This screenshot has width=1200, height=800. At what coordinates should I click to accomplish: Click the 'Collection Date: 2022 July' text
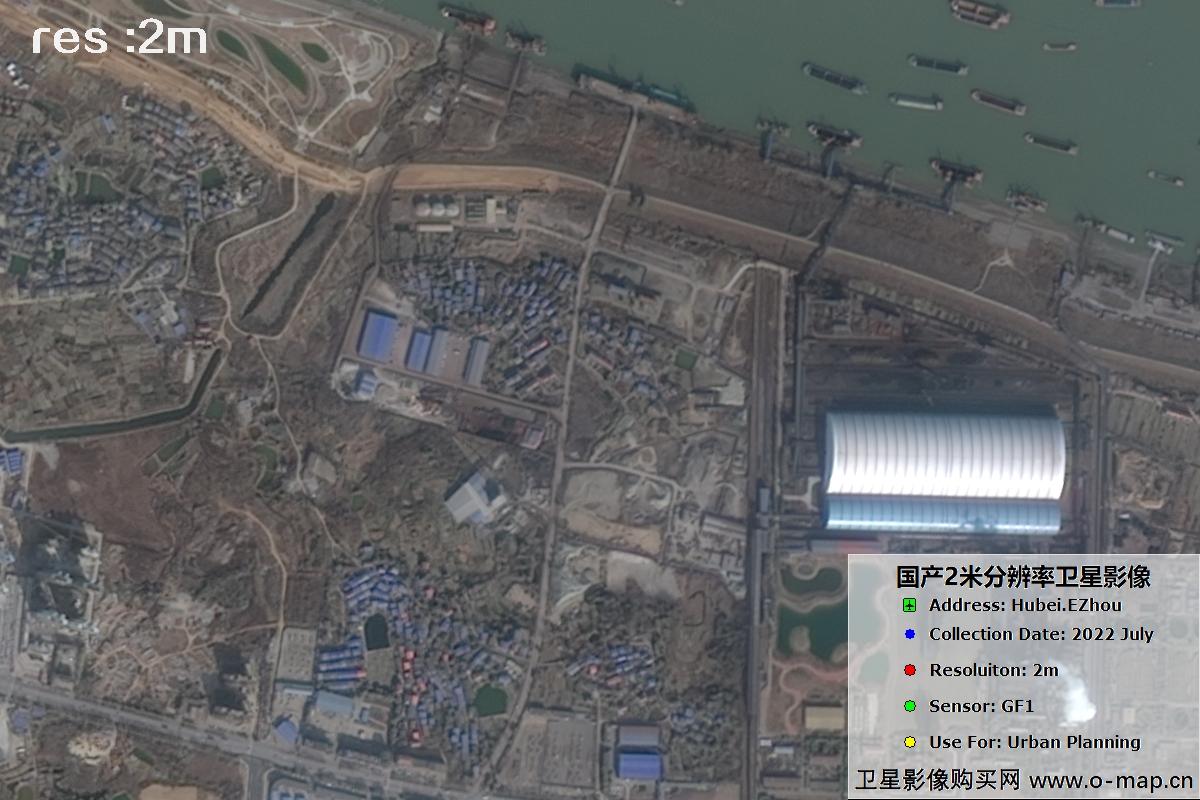1041,634
